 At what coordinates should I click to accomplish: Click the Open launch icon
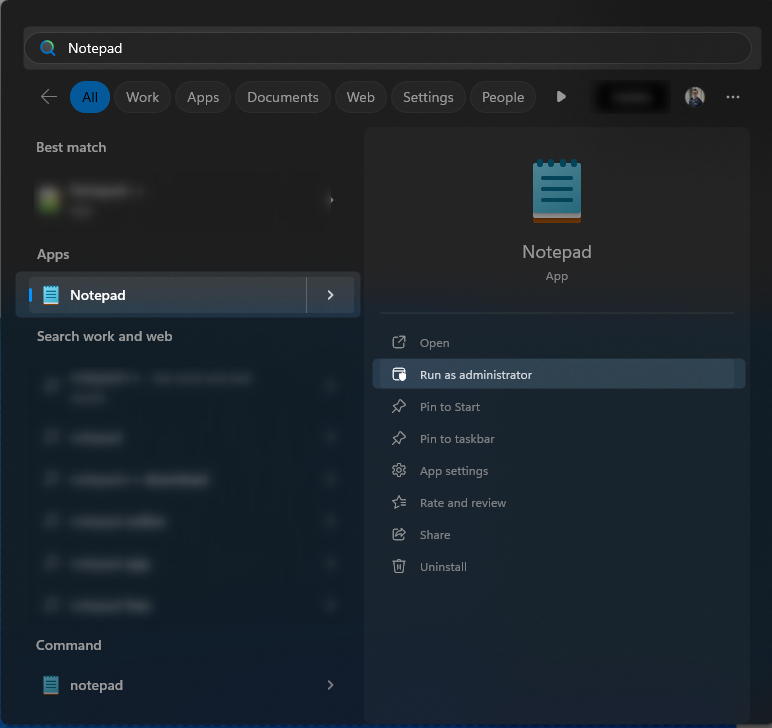[399, 342]
